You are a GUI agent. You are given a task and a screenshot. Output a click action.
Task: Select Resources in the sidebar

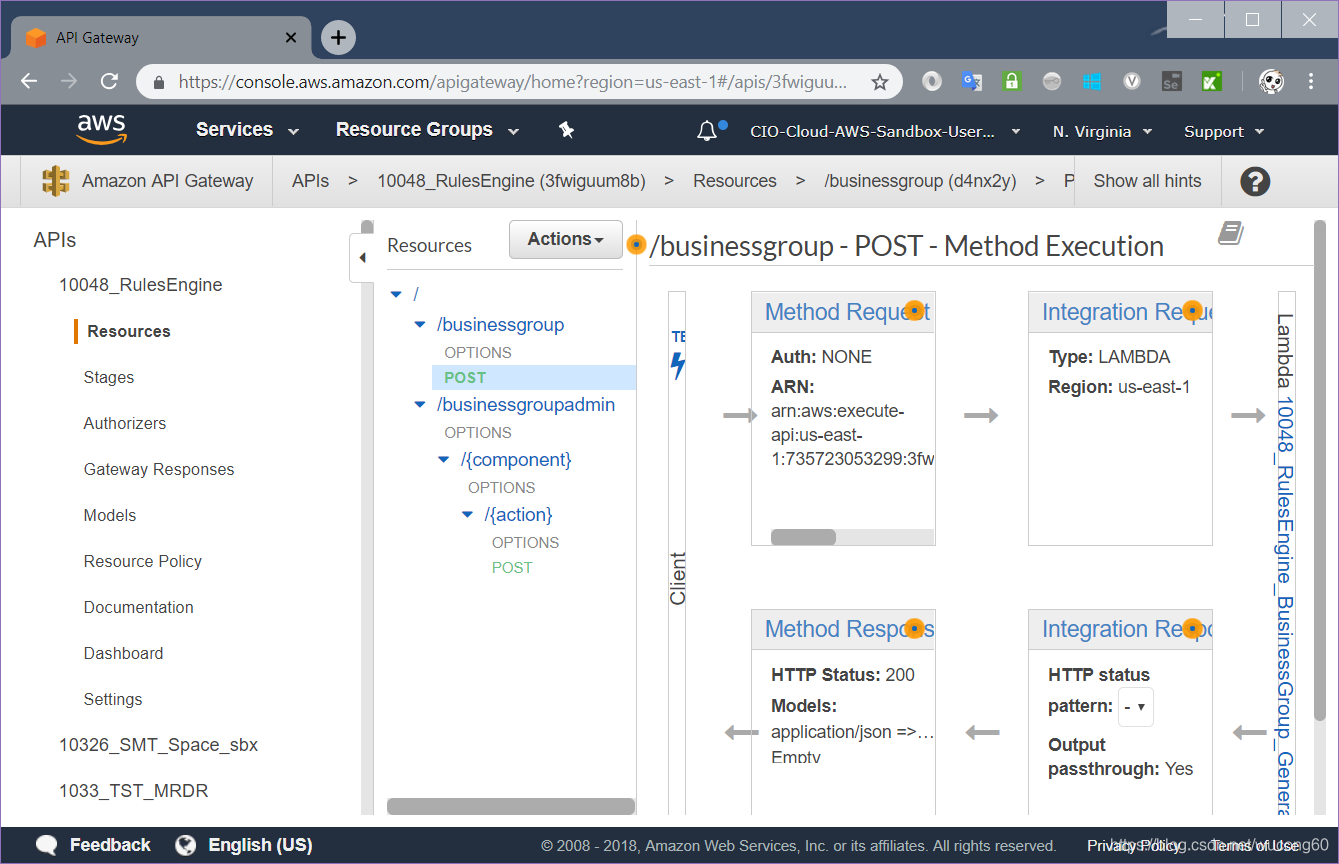pos(129,331)
